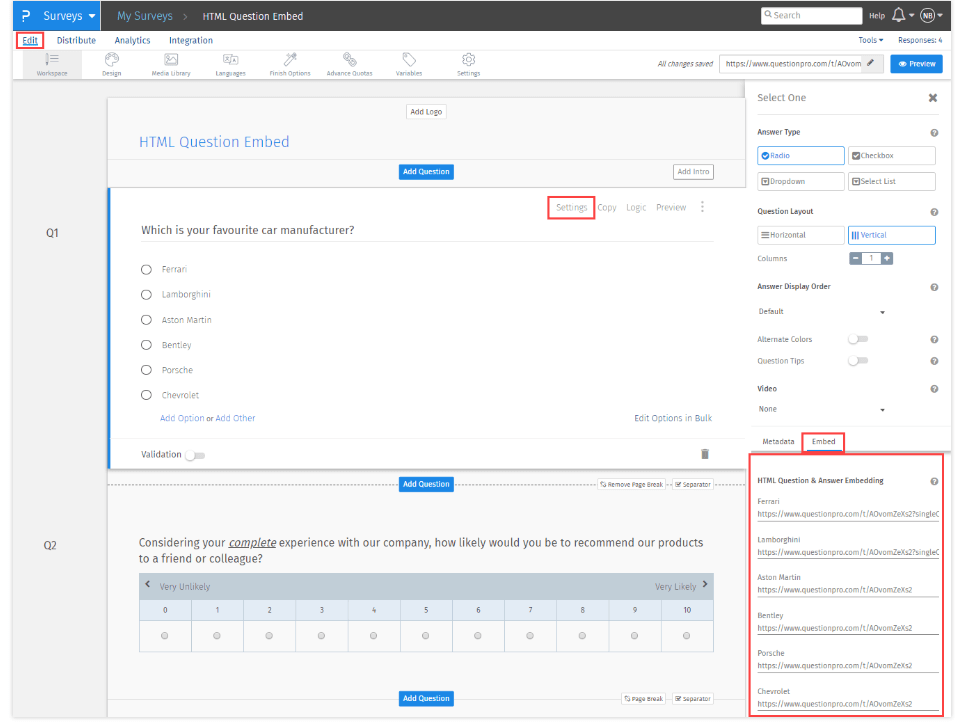Click the QuestionPro logo icon
Image resolution: width=965 pixels, height=725 pixels.
25,16
